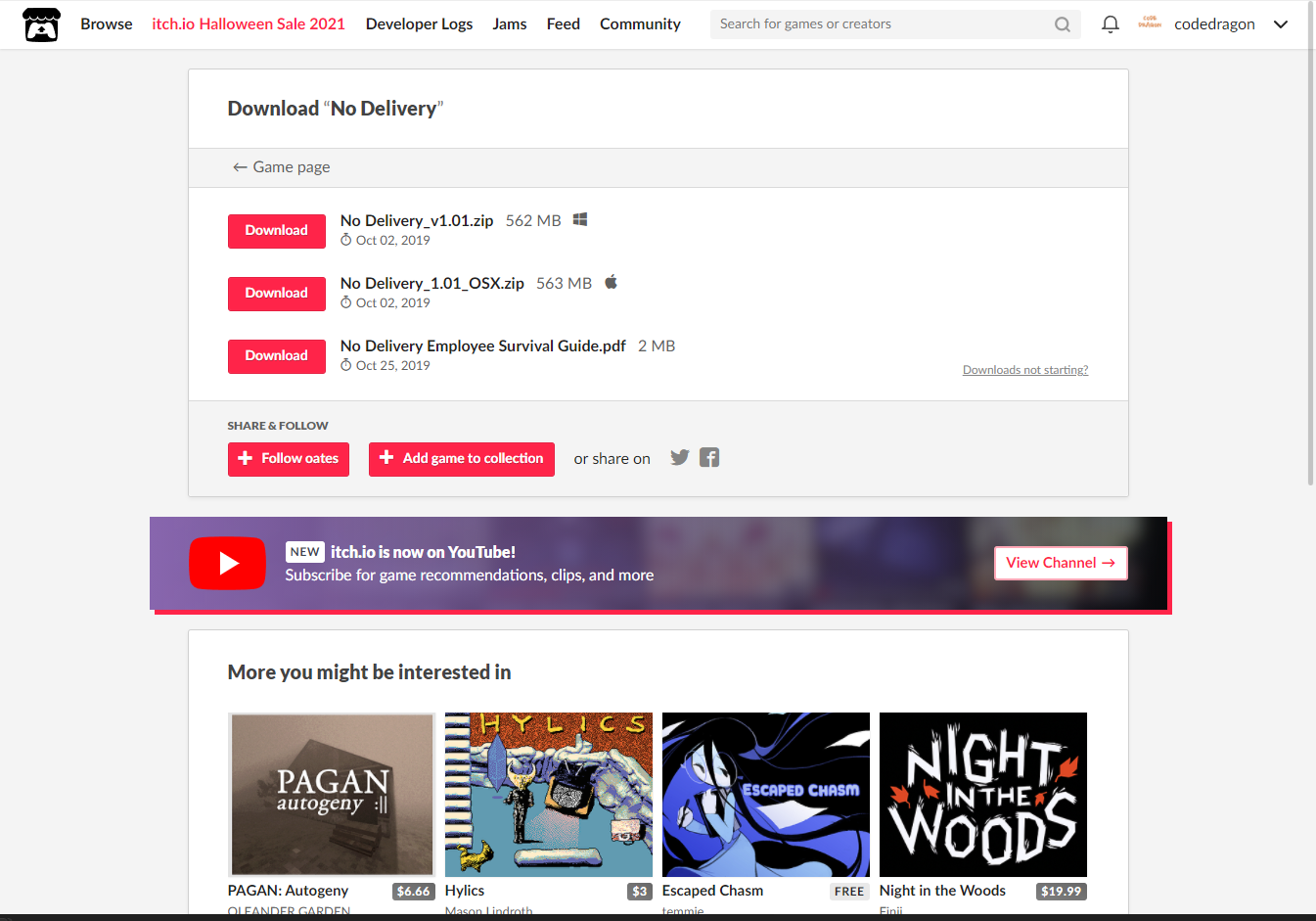Open the Jams page
This screenshot has width=1316, height=921.
coord(509,24)
